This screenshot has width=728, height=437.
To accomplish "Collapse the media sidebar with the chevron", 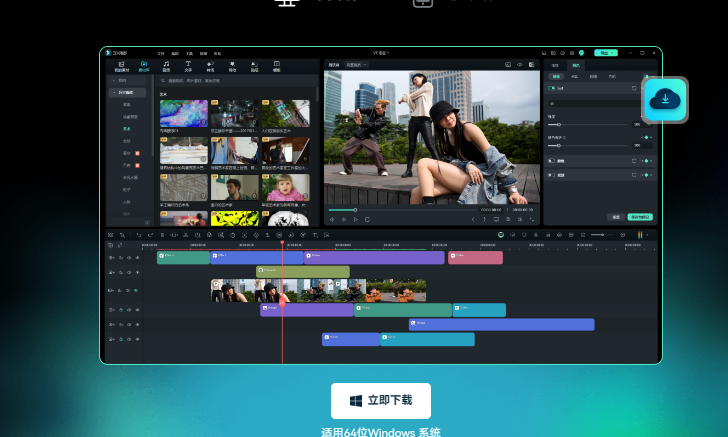I will point(147,223).
